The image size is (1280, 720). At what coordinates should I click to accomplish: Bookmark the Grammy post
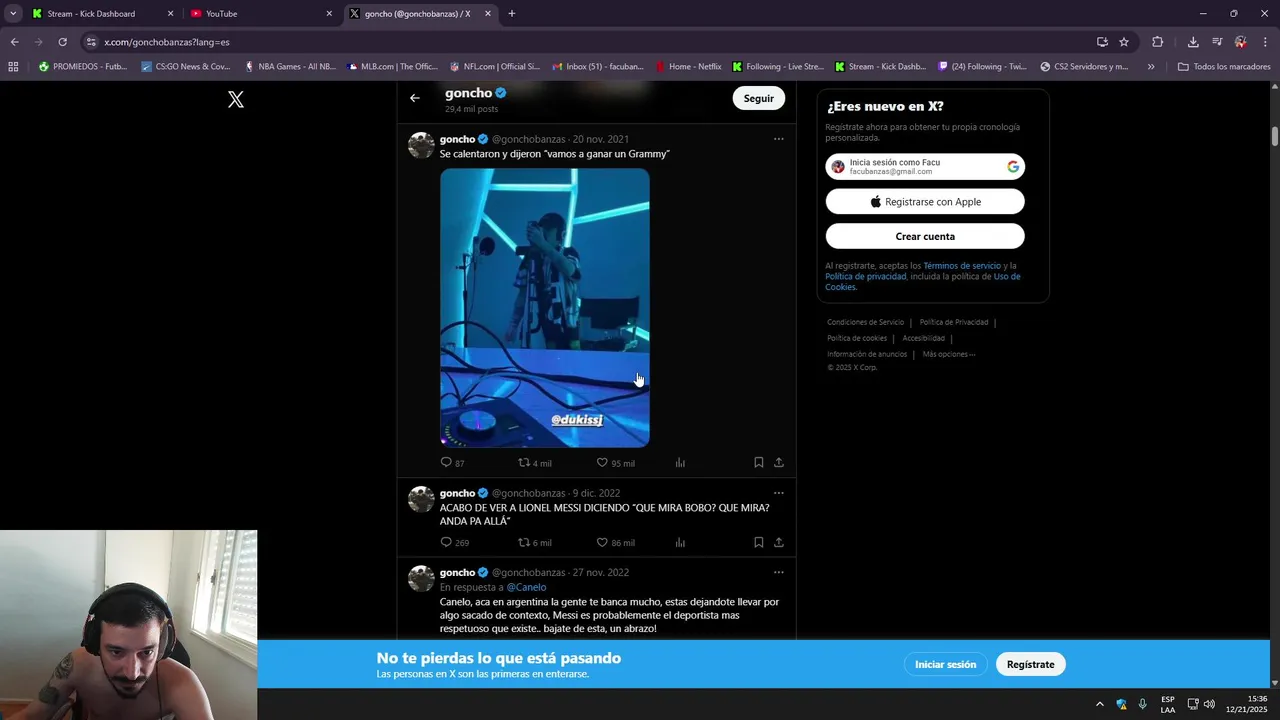click(759, 462)
